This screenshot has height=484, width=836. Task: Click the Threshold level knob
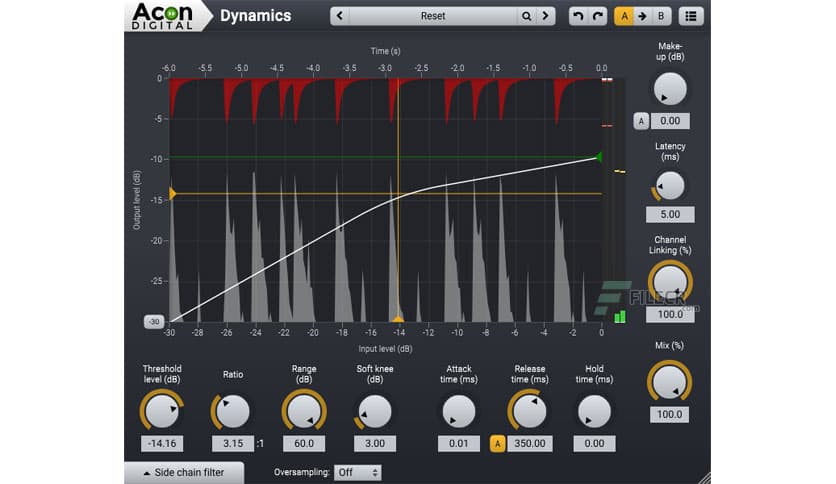tap(162, 411)
